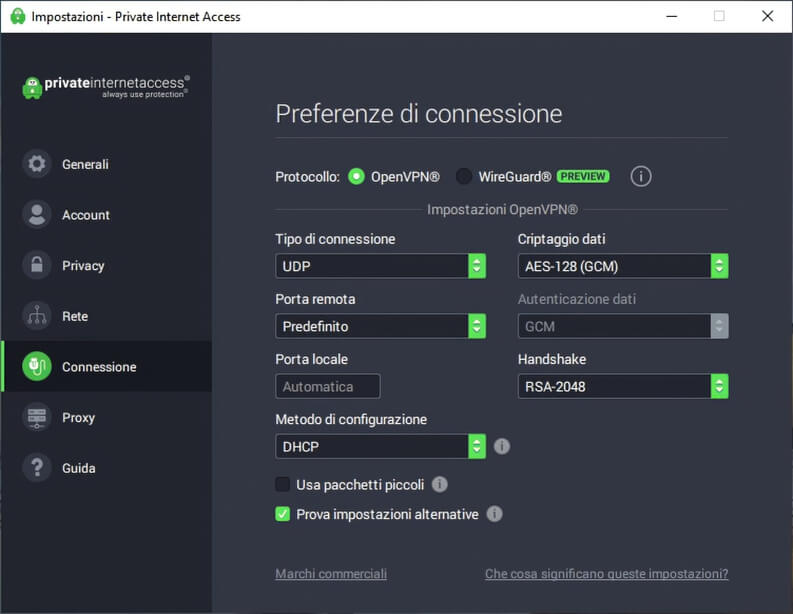Open the Guida help tab

tap(107, 467)
